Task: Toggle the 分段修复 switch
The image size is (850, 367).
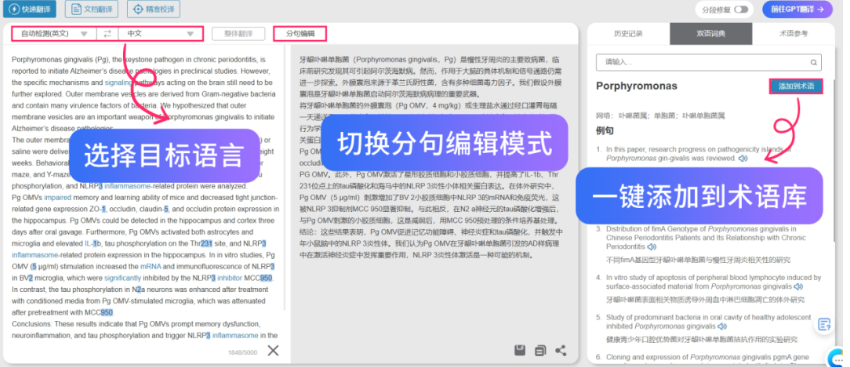Action: (x=740, y=10)
